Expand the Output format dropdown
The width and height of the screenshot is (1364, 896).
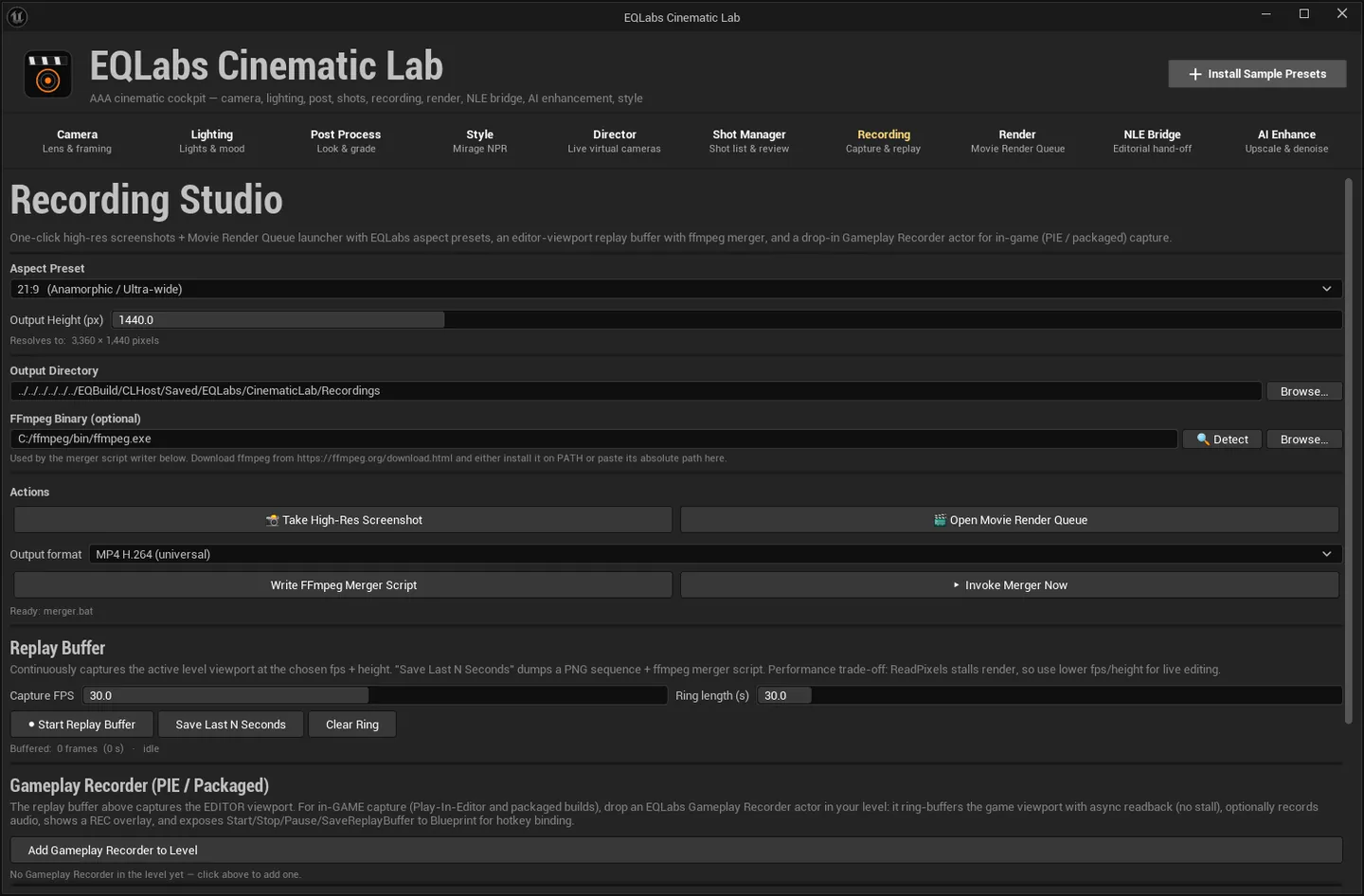click(x=715, y=554)
